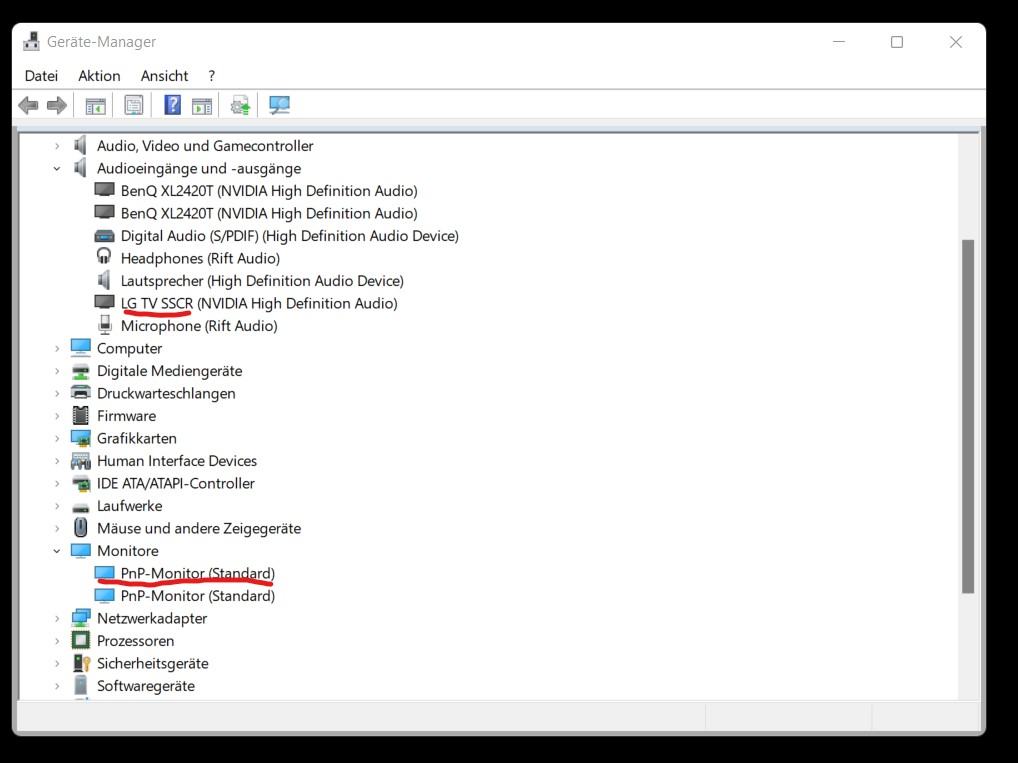Screen dimensions: 1018x763
Task: Click scan for hardware changes monitor icon
Action: pyautogui.click(x=279, y=105)
